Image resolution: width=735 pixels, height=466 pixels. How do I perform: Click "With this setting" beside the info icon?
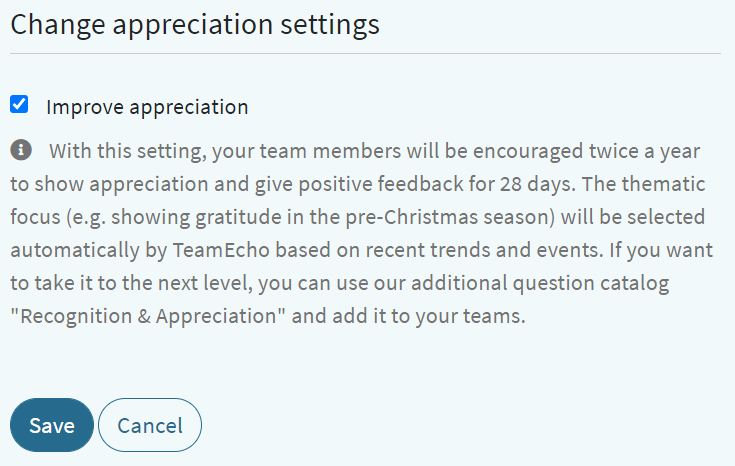tap(128, 151)
